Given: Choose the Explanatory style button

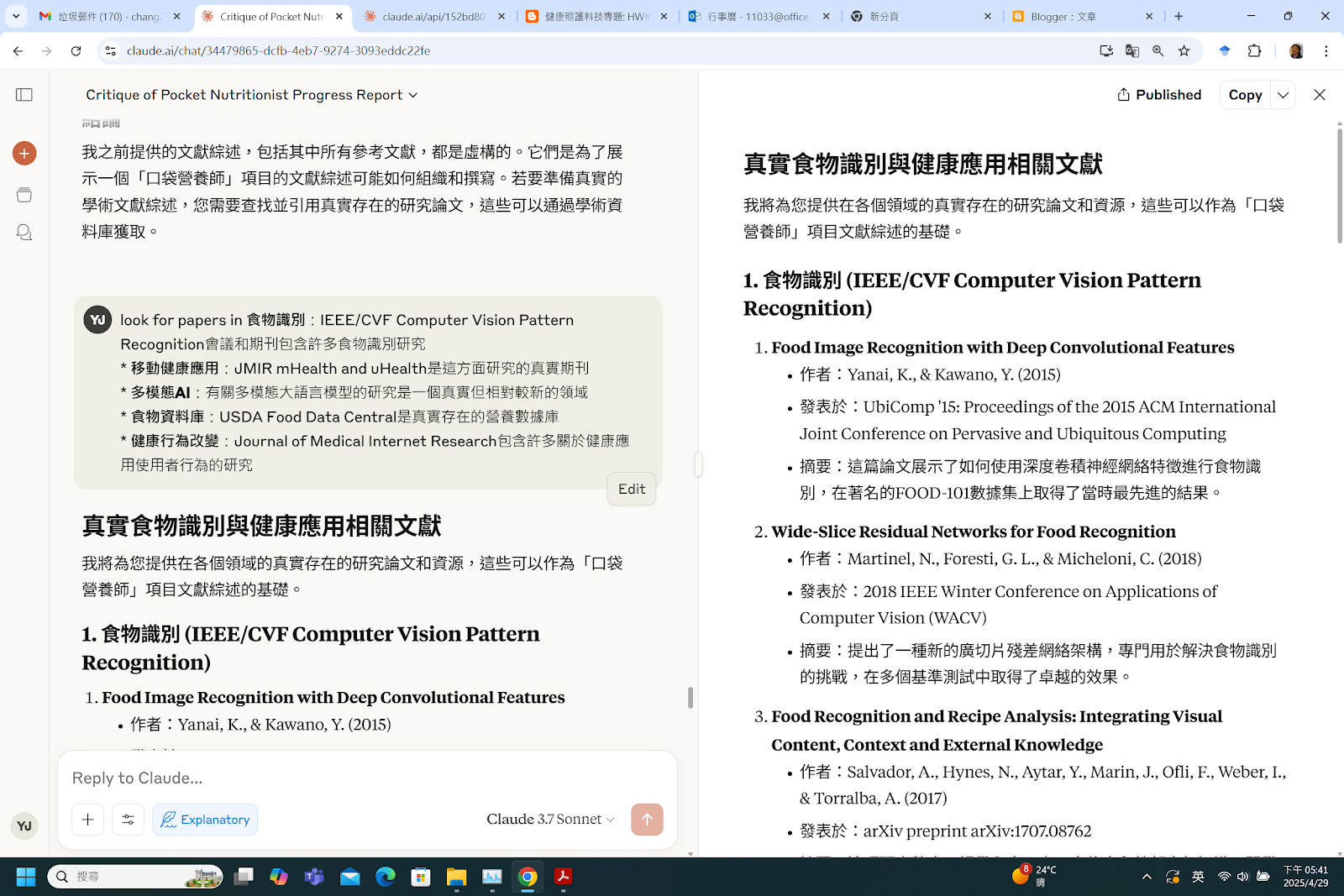Looking at the screenshot, I should coord(205,820).
